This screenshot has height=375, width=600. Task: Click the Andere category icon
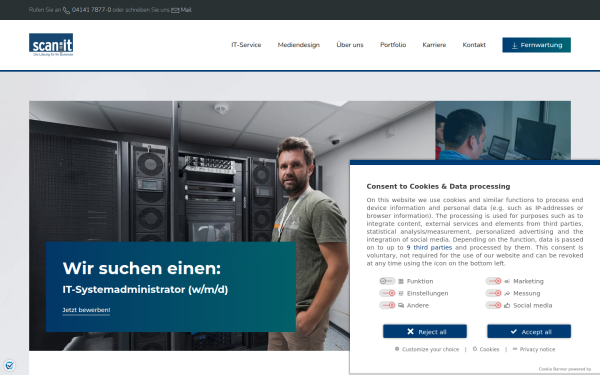[x=401, y=305]
